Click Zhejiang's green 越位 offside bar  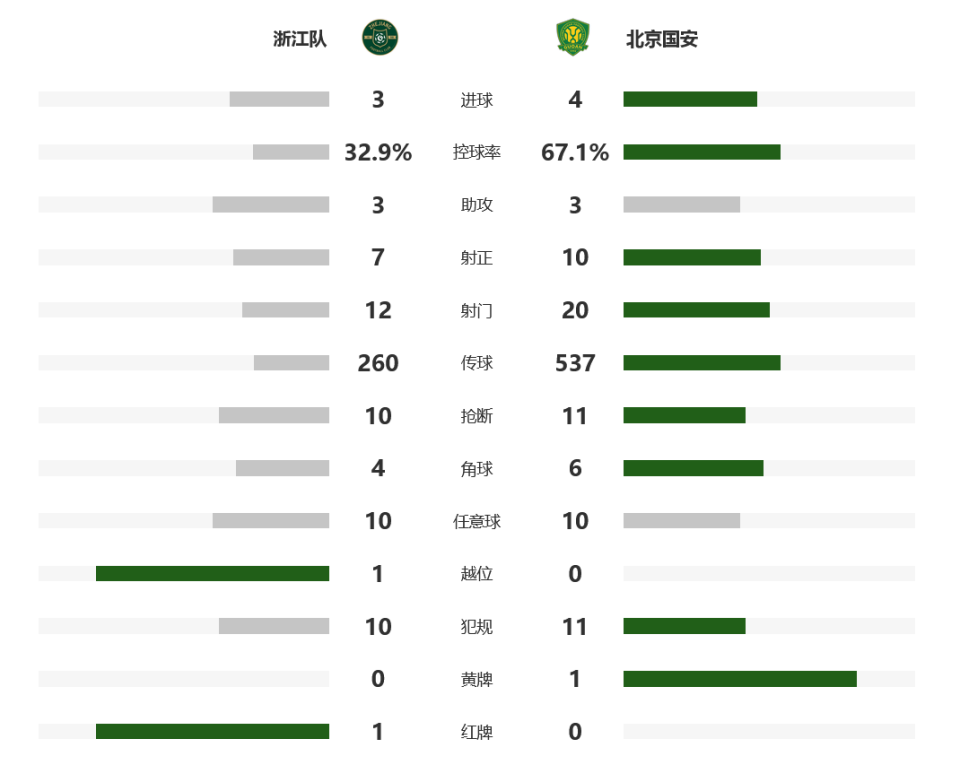(x=212, y=573)
